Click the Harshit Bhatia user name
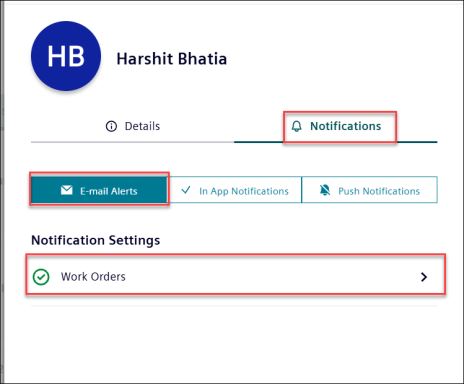Screen dimensions: 464x384 tap(172, 59)
